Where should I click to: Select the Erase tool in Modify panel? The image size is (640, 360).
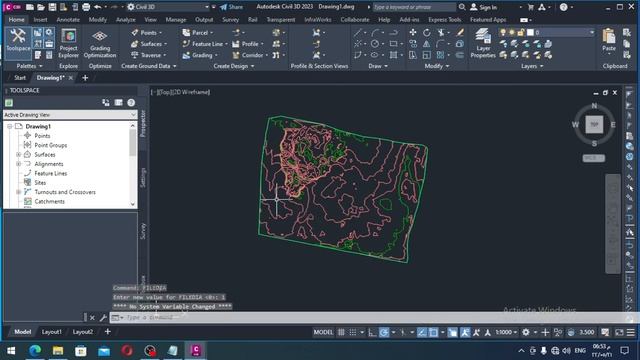tap(460, 32)
